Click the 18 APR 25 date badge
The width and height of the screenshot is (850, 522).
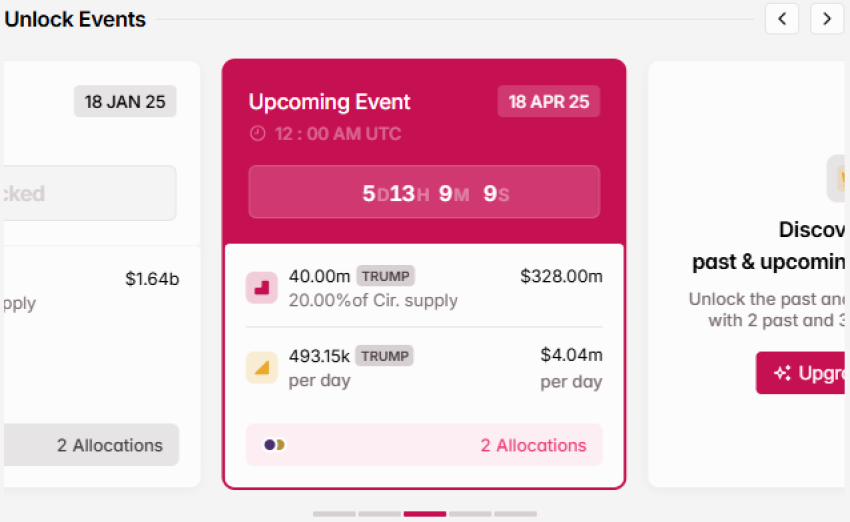[x=549, y=101]
